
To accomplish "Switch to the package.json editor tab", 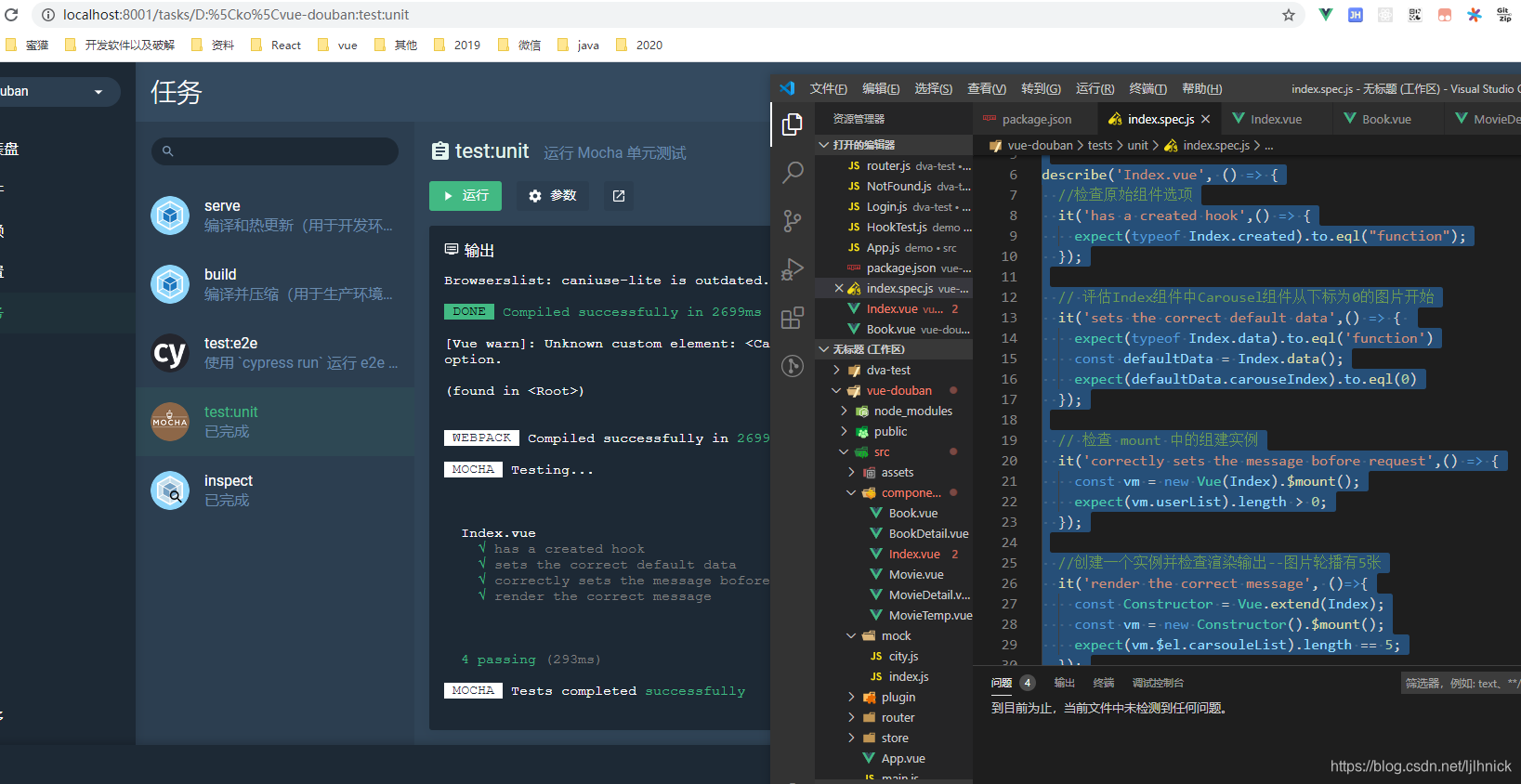I will (1028, 119).
